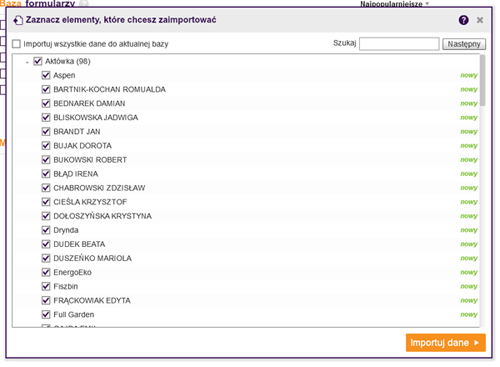Toggle the Full Garden checkbox
The image size is (500, 367).
[46, 314]
